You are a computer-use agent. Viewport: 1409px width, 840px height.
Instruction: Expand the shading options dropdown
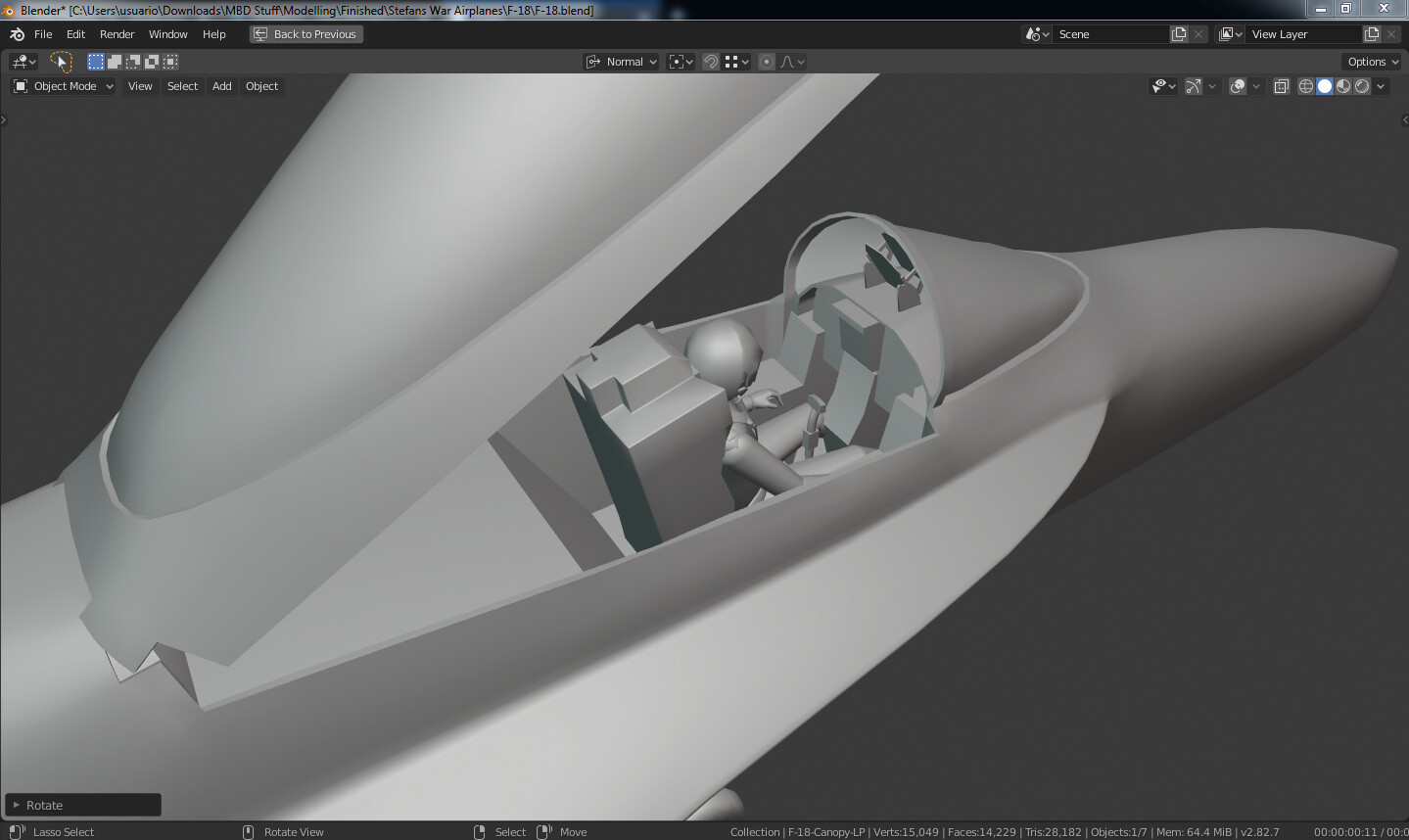click(1381, 86)
